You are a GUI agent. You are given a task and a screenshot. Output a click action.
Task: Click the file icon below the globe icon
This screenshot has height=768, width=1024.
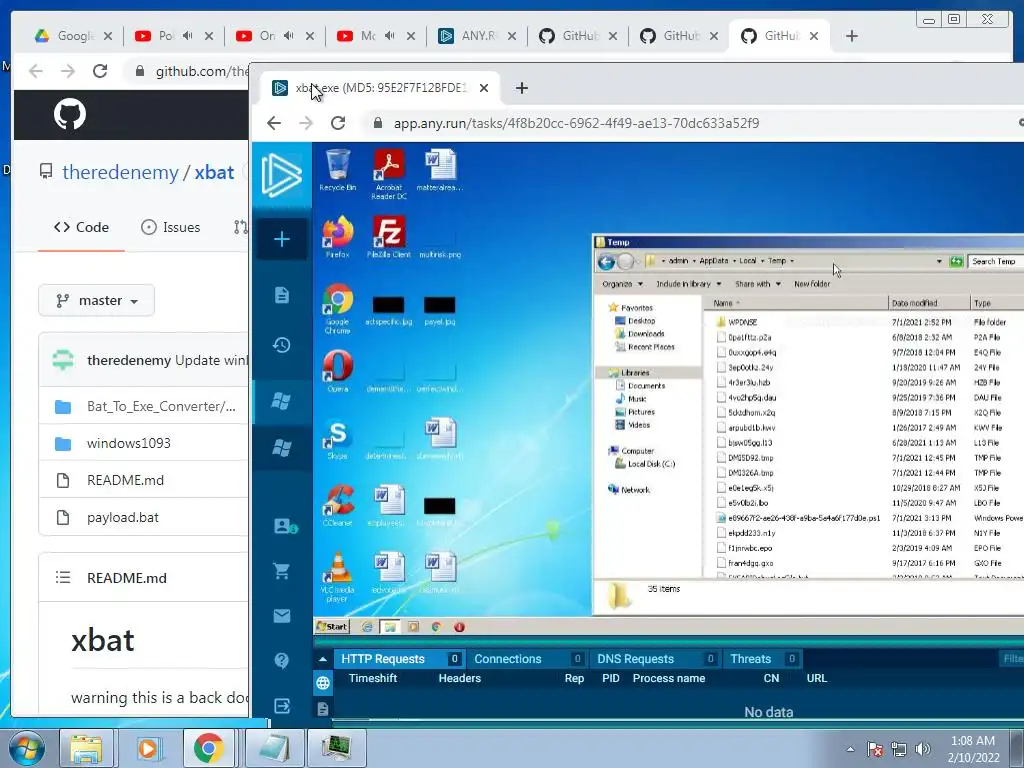pyautogui.click(x=323, y=709)
